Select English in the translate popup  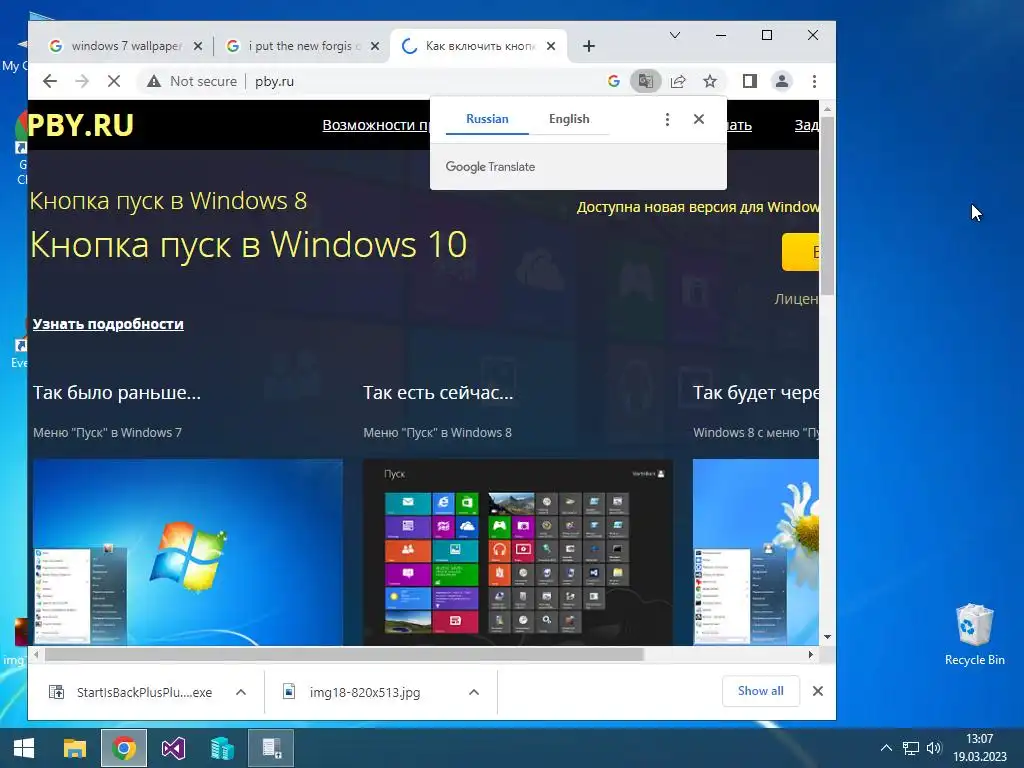click(x=569, y=119)
